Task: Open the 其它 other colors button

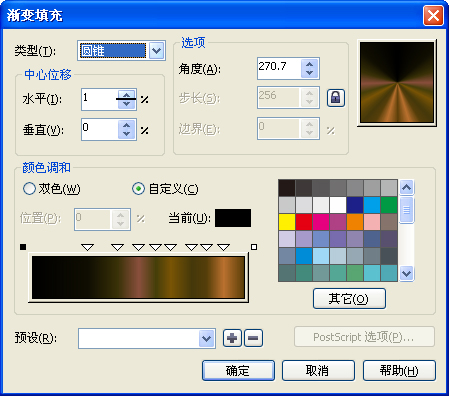Action: pyautogui.click(x=349, y=298)
